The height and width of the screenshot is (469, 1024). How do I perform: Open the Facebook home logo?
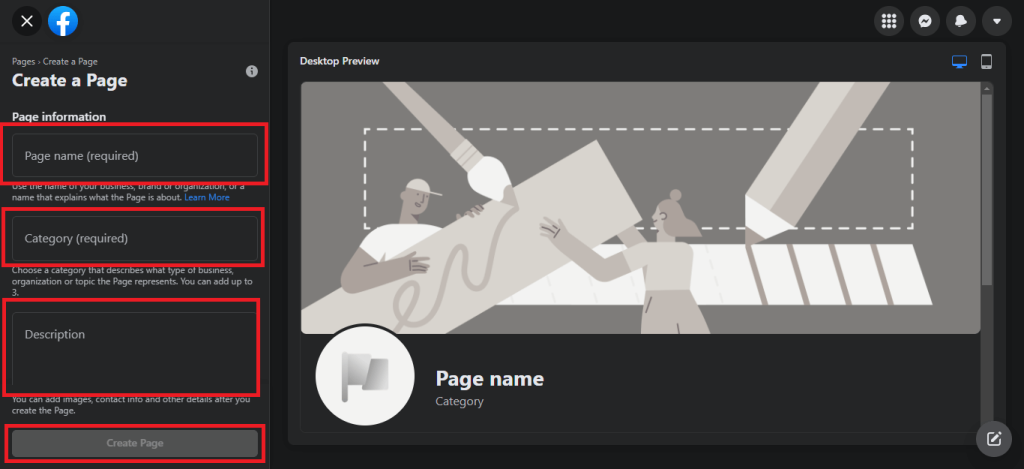(x=63, y=21)
